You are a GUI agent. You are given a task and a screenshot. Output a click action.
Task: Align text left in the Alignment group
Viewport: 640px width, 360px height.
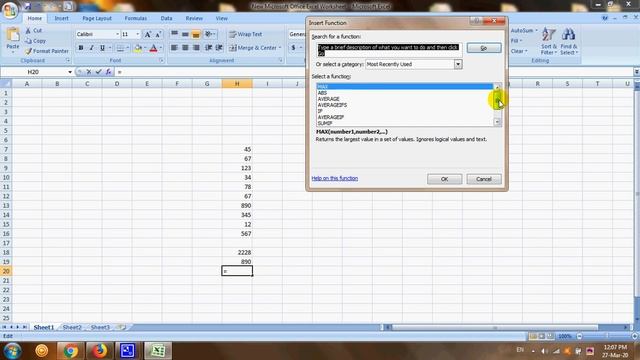(x=174, y=48)
